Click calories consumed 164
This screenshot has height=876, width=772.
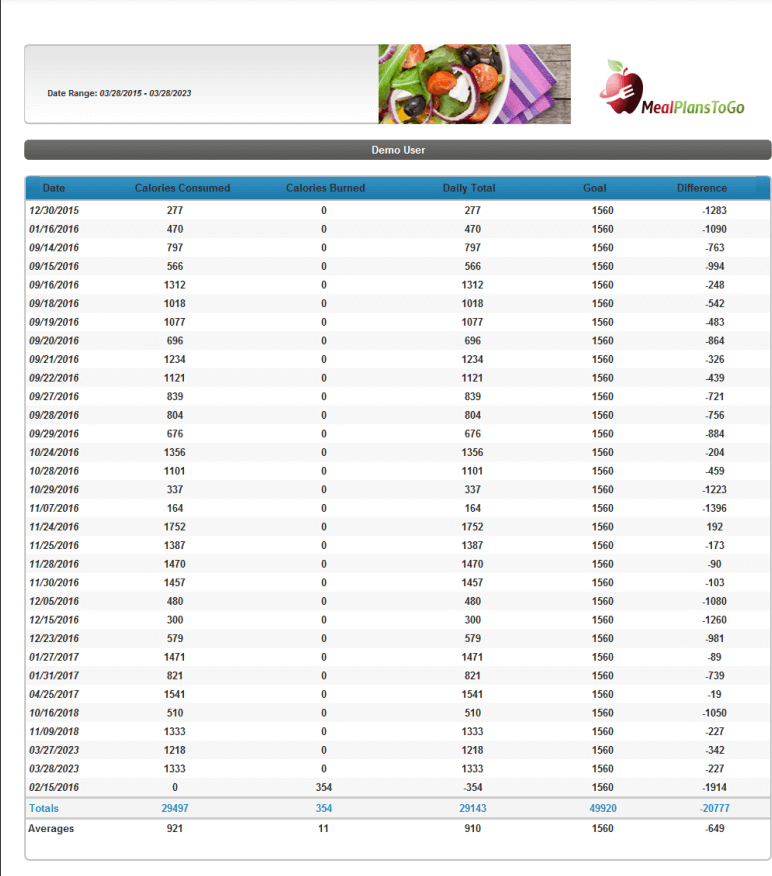(175, 508)
